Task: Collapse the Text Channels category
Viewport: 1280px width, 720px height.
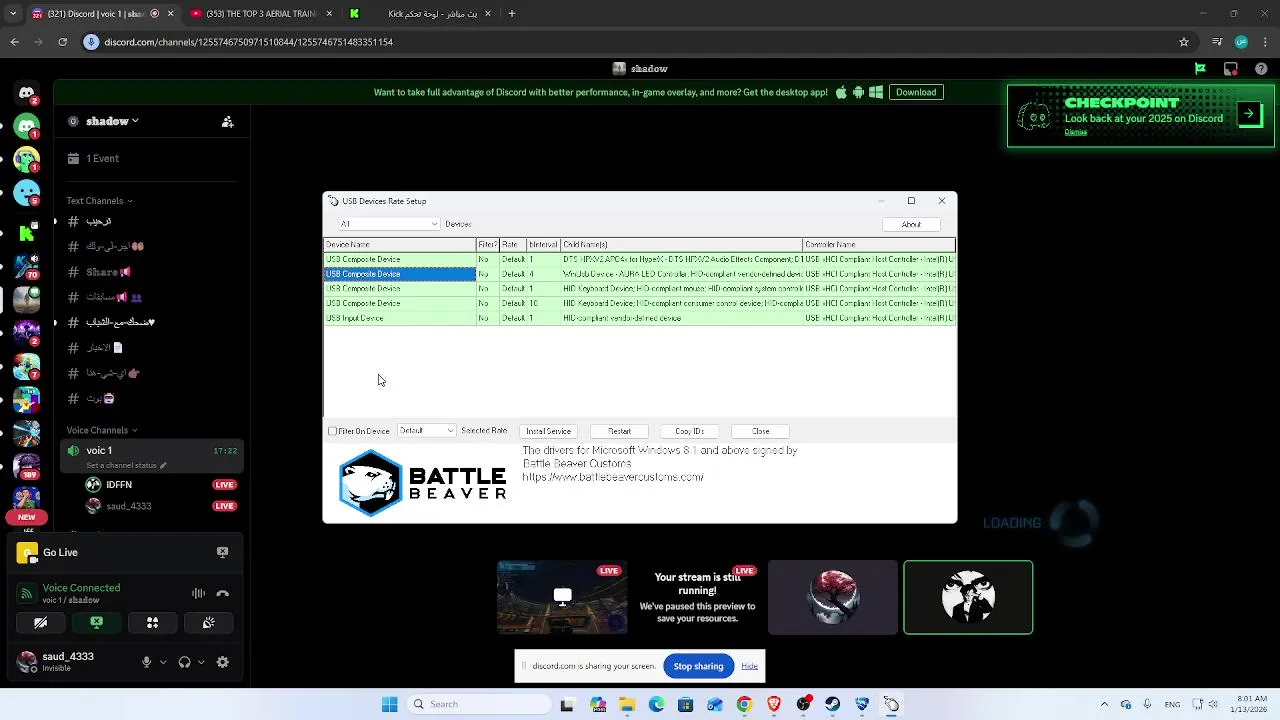Action: (99, 201)
